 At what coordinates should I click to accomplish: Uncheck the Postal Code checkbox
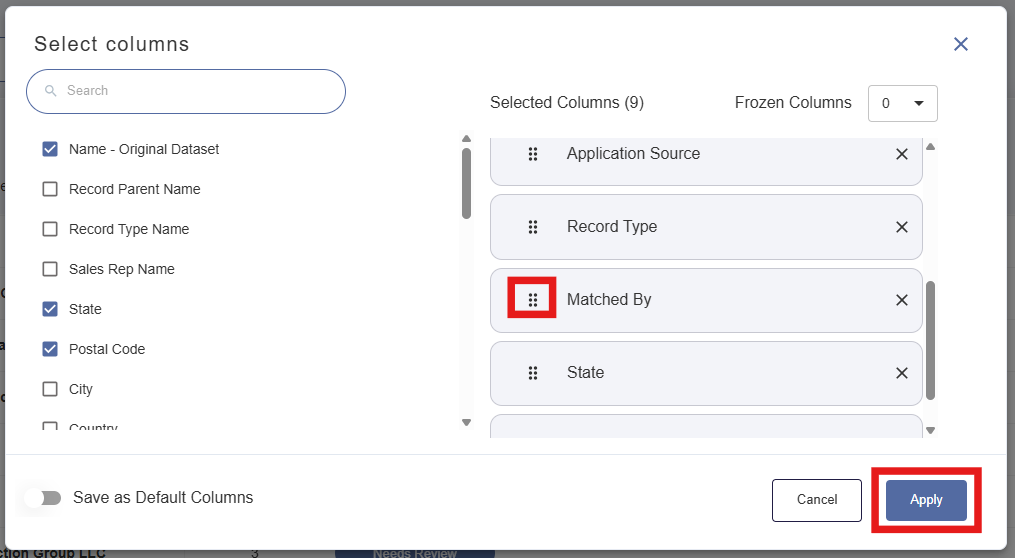pos(50,350)
